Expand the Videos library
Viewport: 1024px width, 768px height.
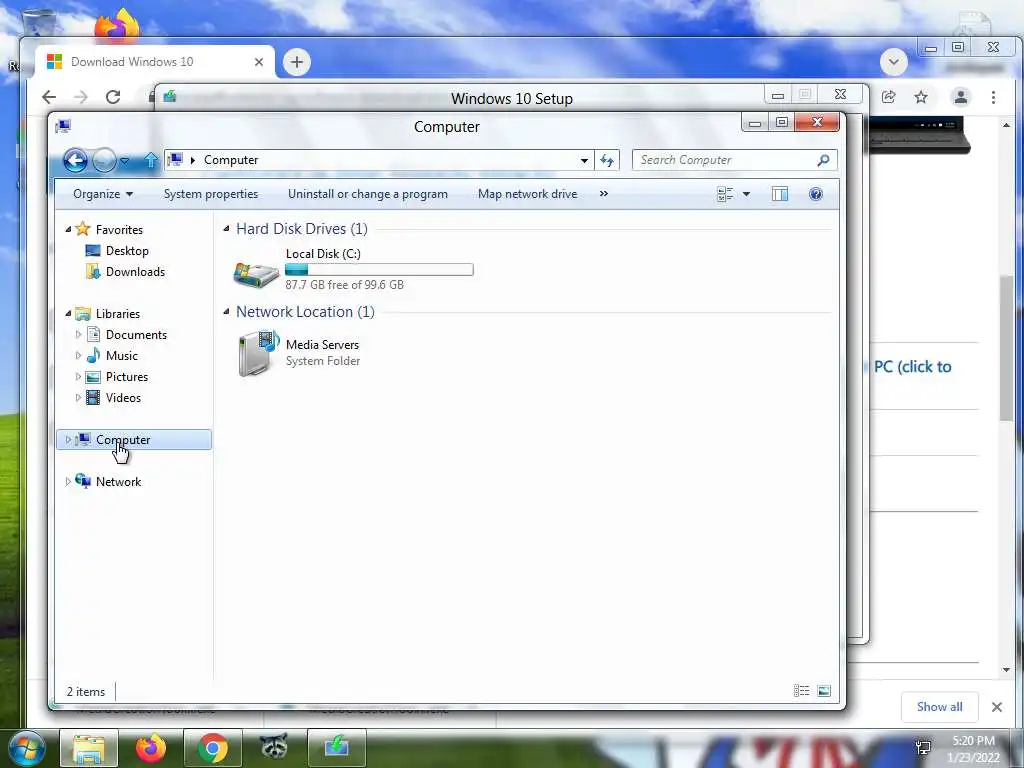[78, 398]
